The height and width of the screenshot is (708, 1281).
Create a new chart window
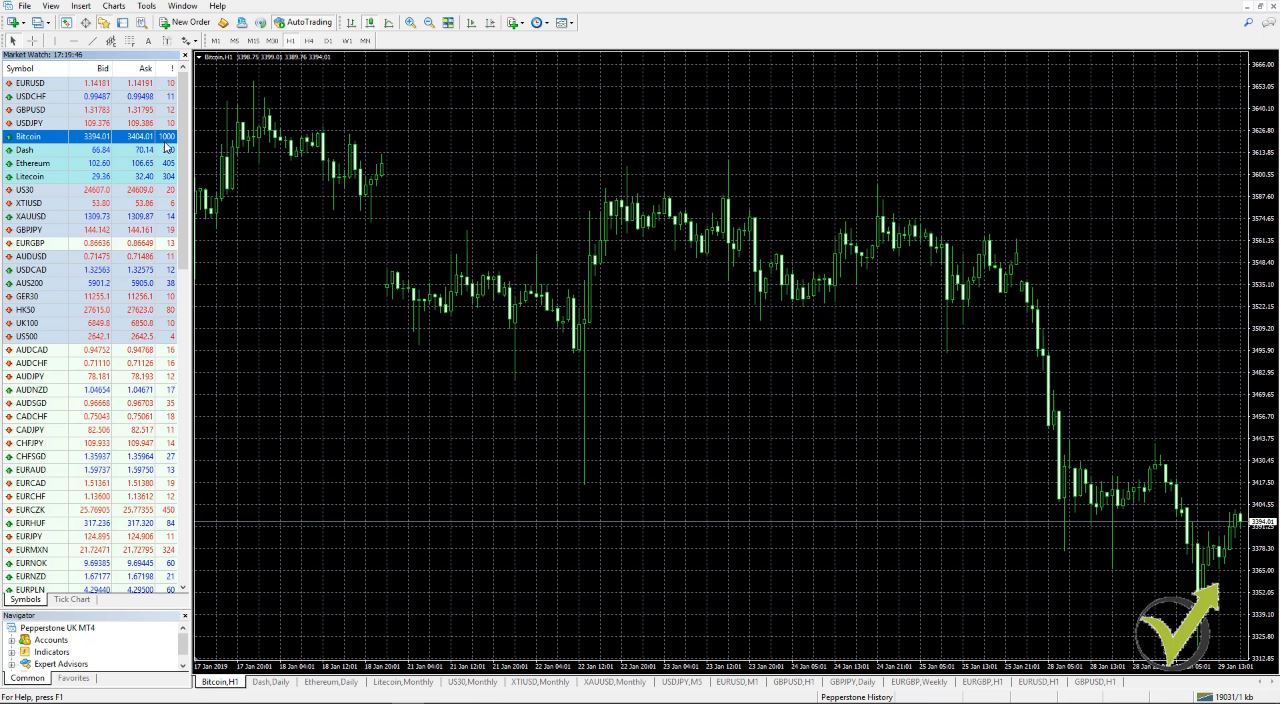point(13,22)
